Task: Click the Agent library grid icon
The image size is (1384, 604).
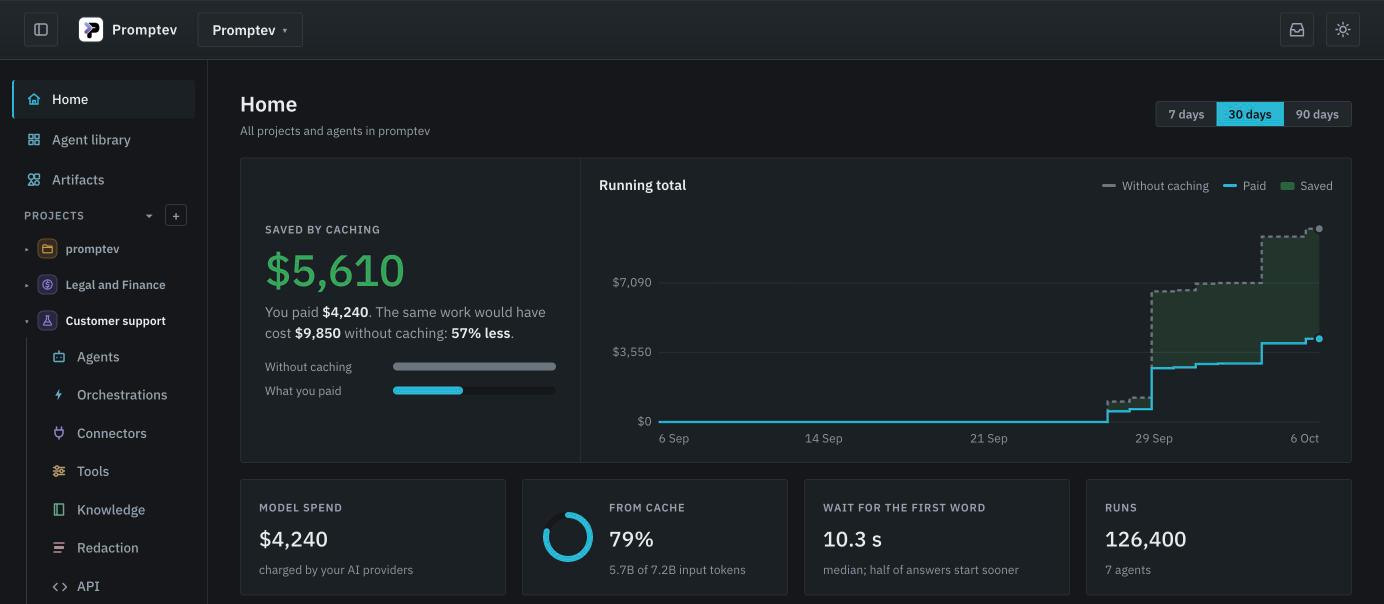Action: pyautogui.click(x=34, y=140)
